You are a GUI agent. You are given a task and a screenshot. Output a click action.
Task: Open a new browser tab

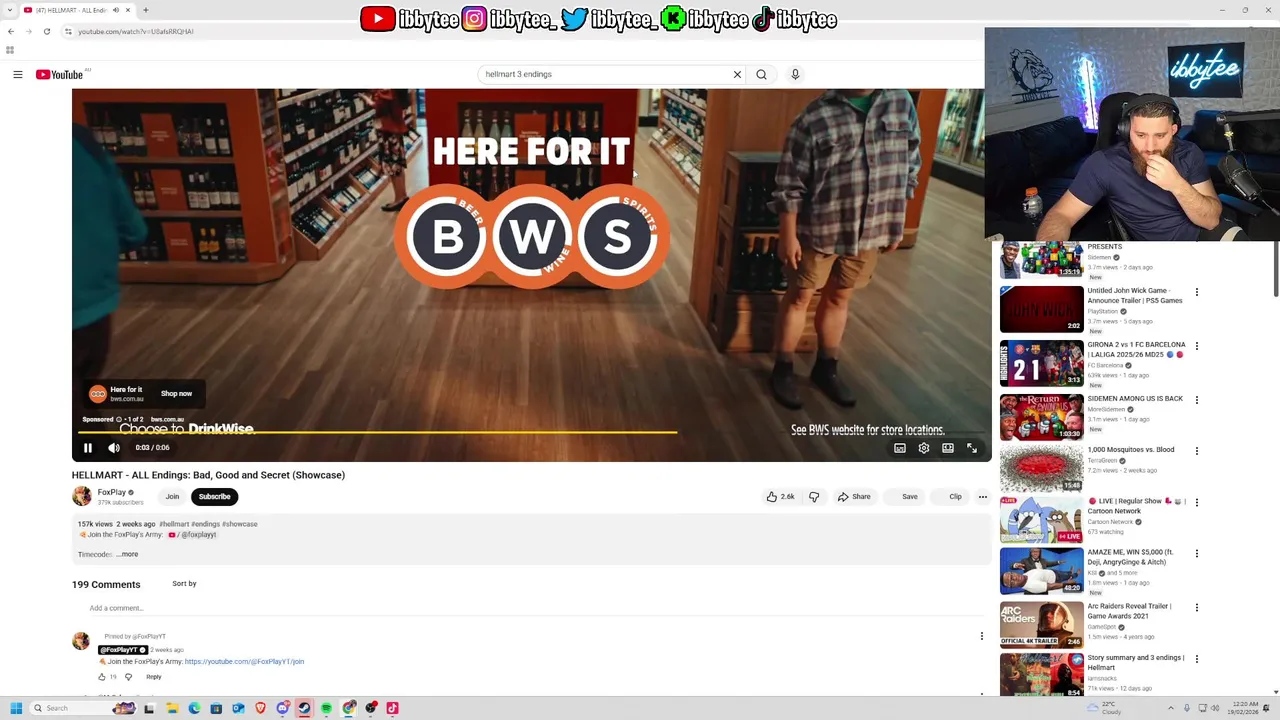[145, 10]
